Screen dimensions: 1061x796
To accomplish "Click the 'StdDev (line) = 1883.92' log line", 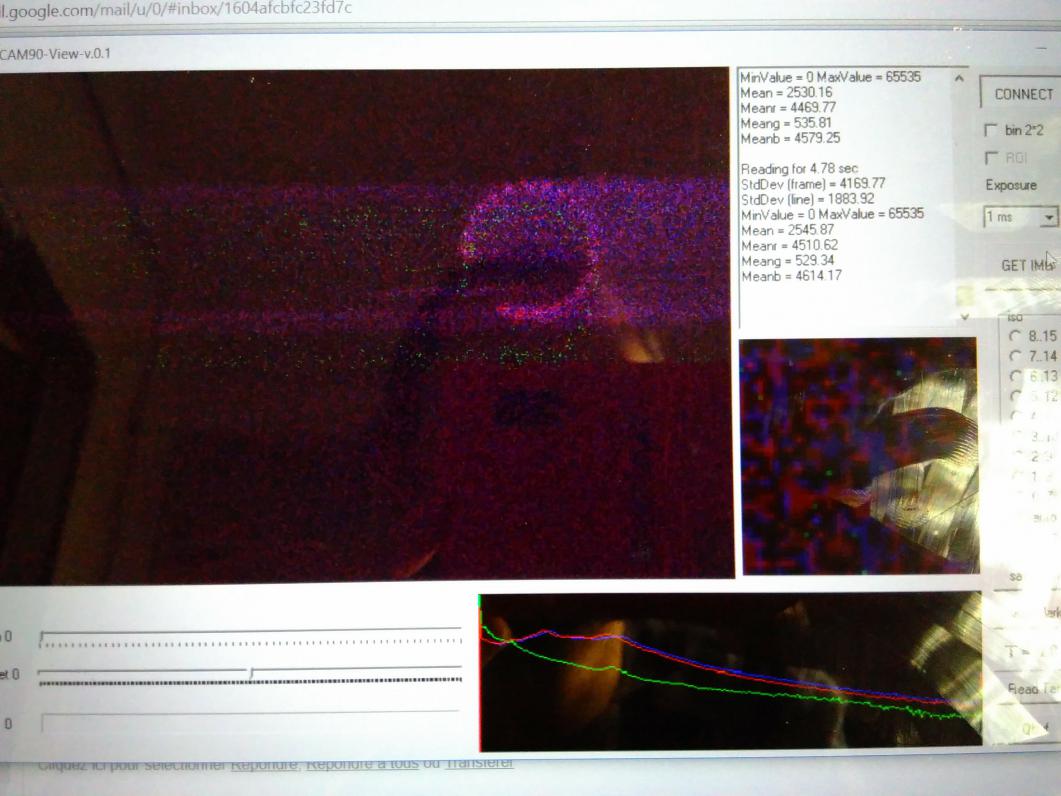I will 807,200.
